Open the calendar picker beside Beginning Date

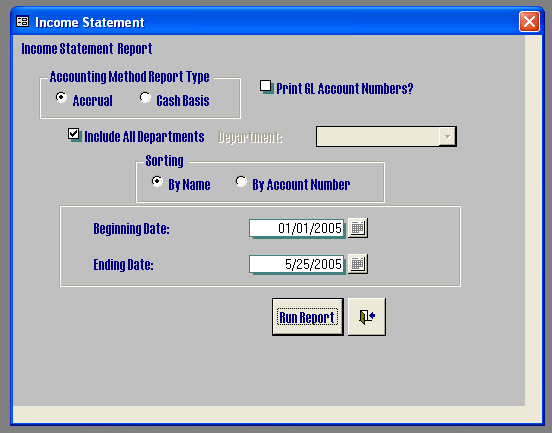click(358, 228)
